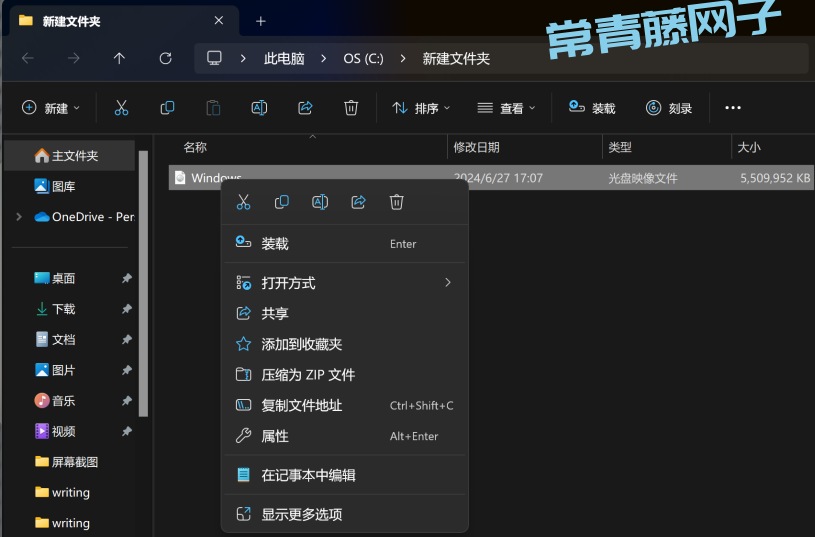The width and height of the screenshot is (815, 537).
Task: Click the toolbar delete trash icon
Action: (351, 108)
